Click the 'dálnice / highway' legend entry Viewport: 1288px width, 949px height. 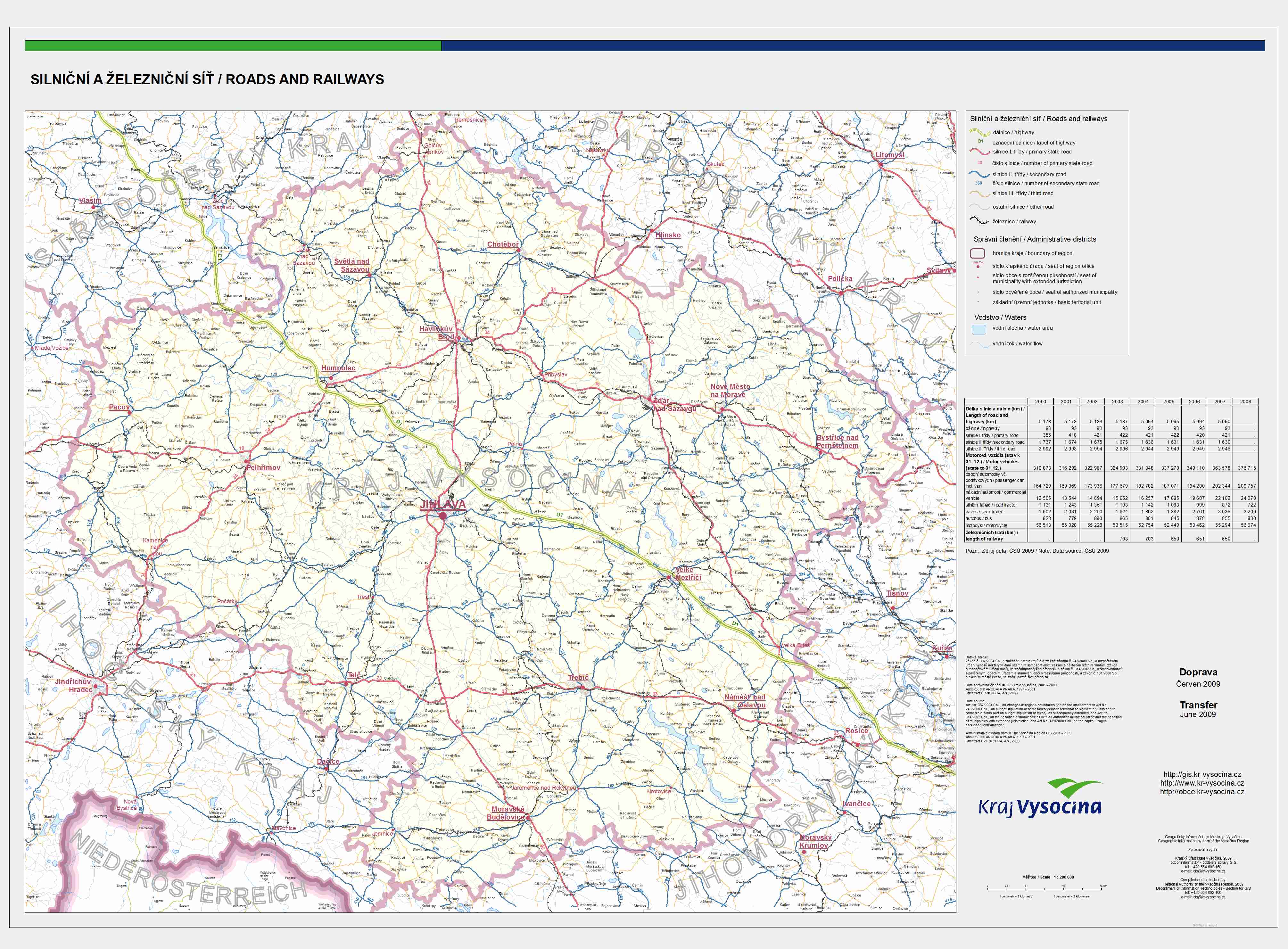(1013, 132)
